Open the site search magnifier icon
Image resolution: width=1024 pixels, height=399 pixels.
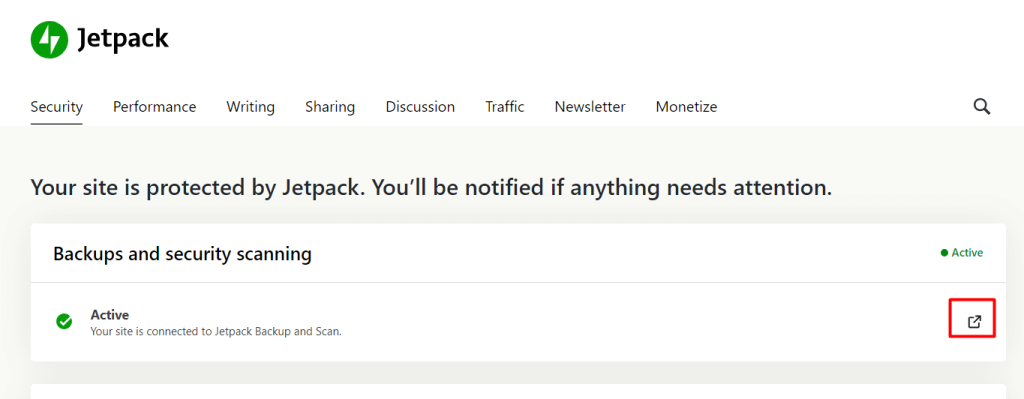pos(982,106)
